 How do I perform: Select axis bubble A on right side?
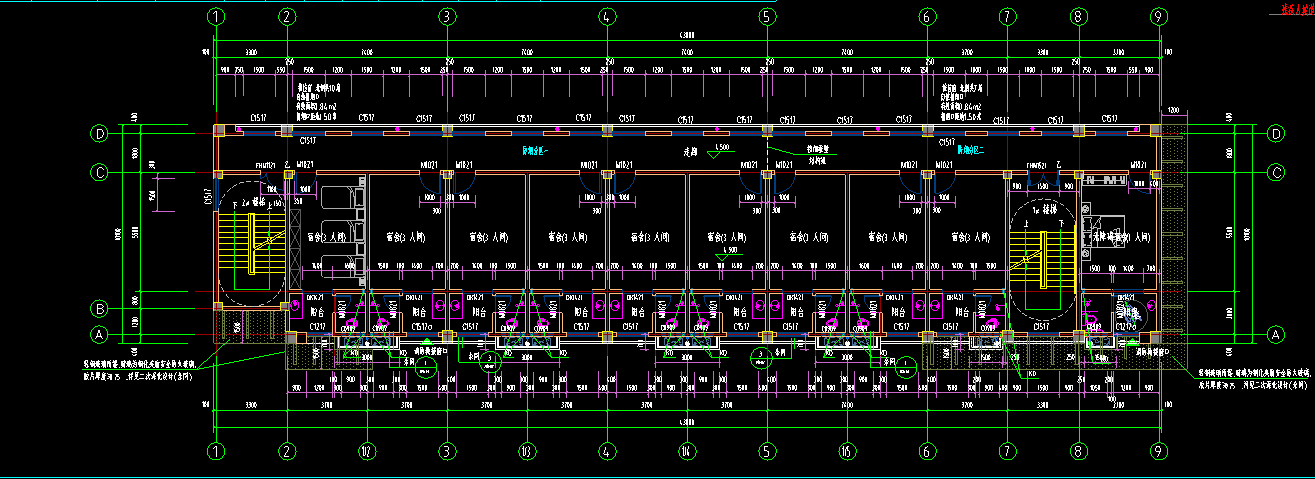(x=1275, y=334)
